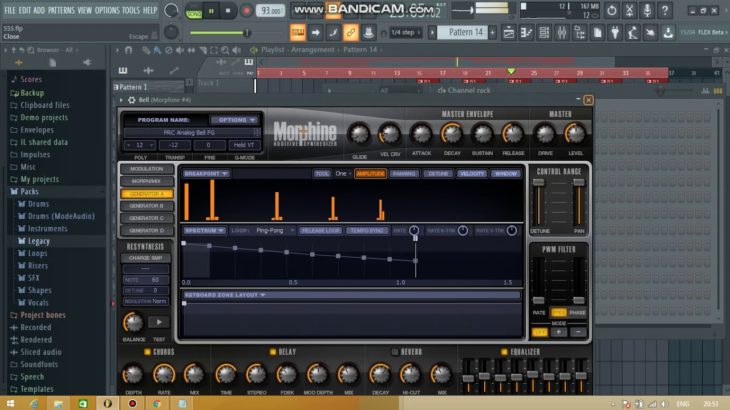Click the Resynthesis test play button
730x410 pixels.
(159, 322)
